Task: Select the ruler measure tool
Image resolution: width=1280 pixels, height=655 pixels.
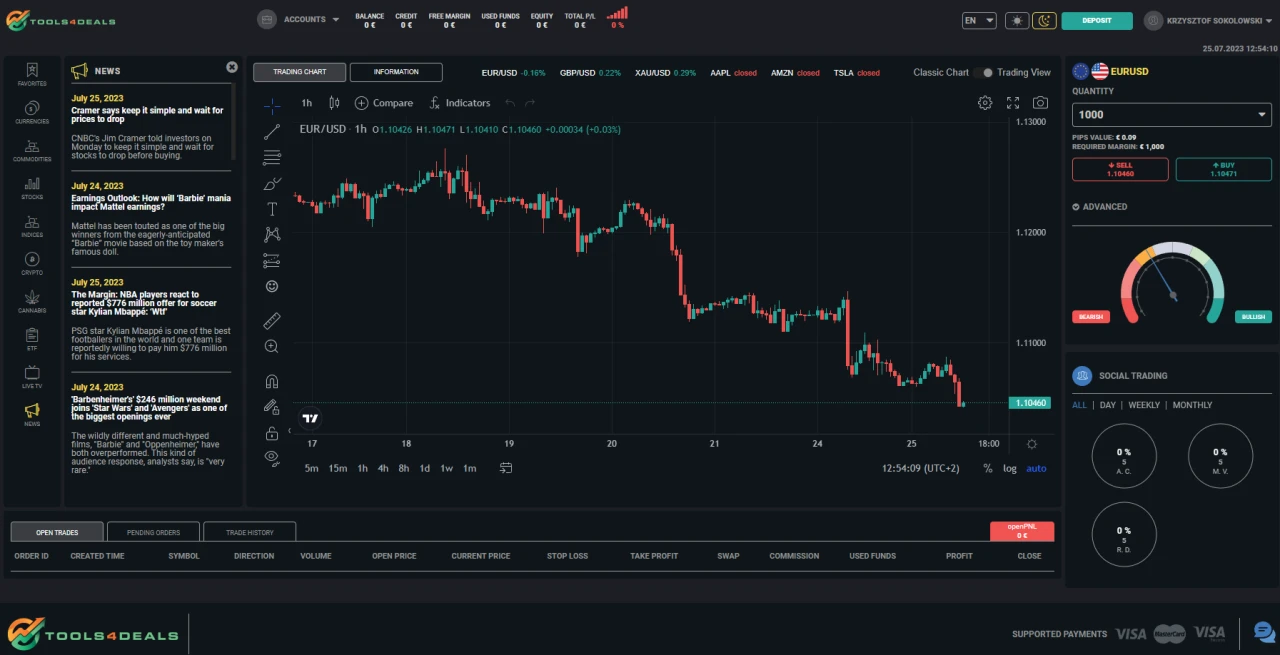Action: pyautogui.click(x=272, y=321)
